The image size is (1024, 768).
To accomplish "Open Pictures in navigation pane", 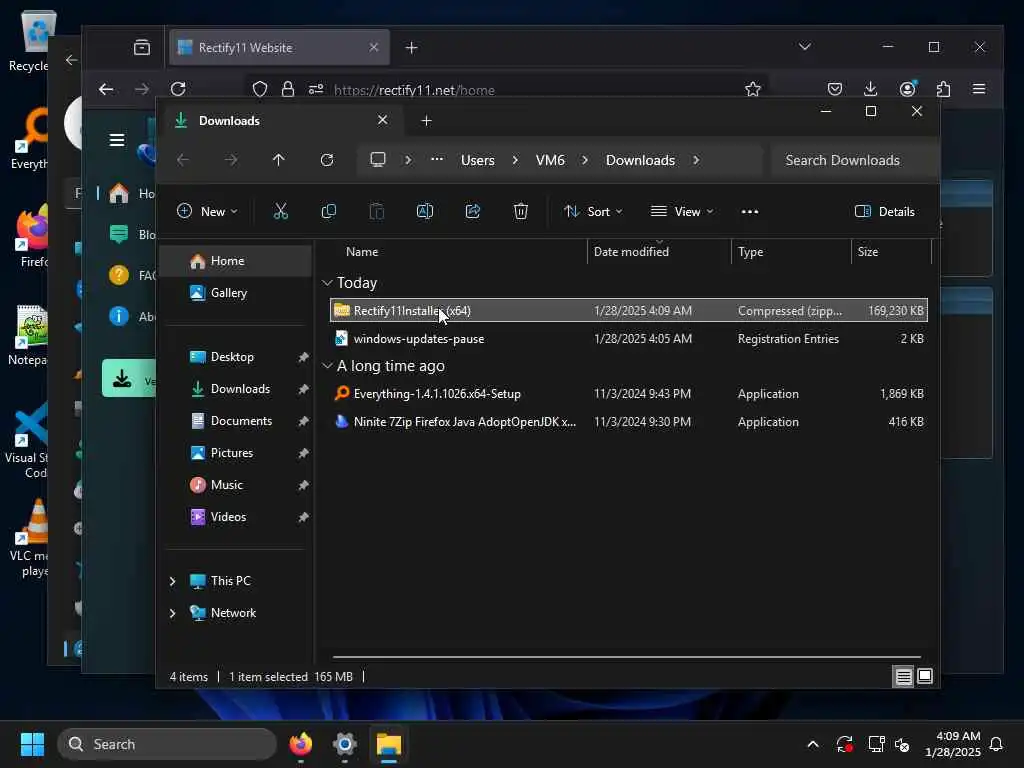I will 236,453.
